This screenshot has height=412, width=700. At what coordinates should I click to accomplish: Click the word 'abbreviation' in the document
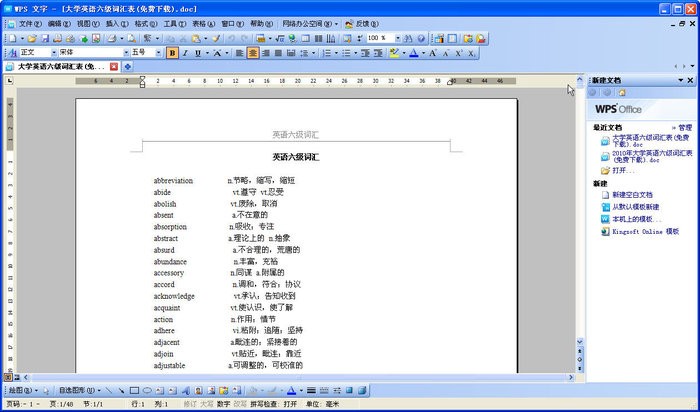coord(173,181)
